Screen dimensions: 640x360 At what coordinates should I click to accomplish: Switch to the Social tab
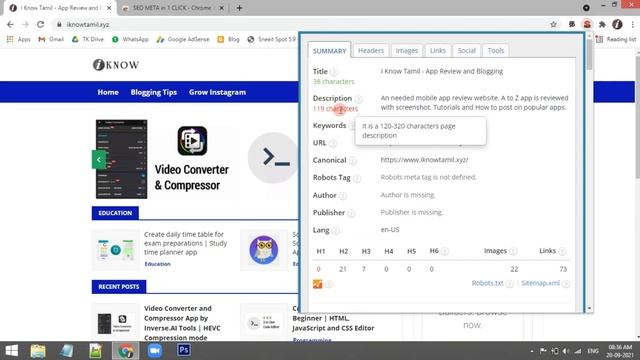pyautogui.click(x=467, y=51)
